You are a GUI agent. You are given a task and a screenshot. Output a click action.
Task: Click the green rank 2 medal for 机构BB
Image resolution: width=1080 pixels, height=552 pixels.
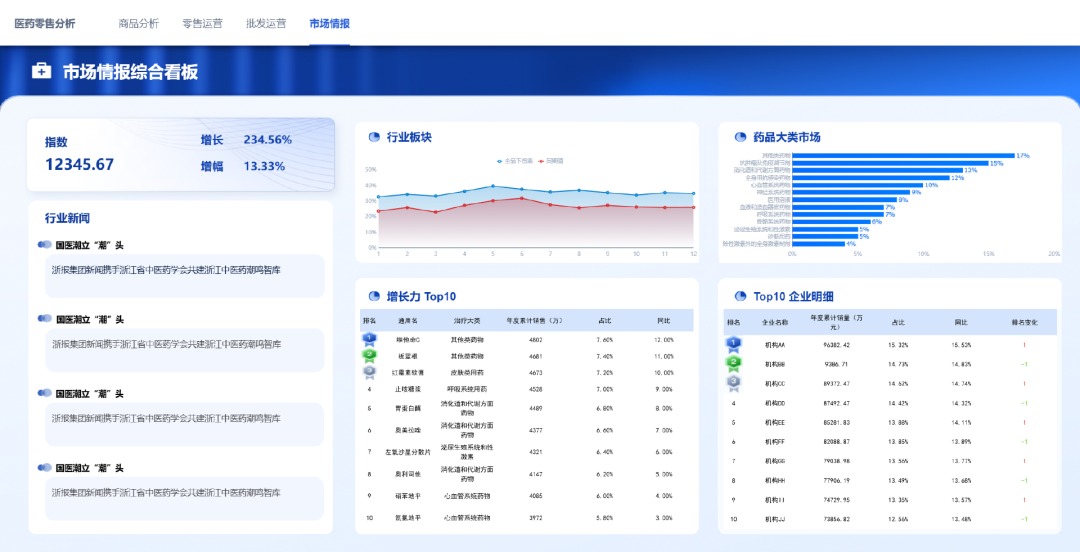pos(734,362)
